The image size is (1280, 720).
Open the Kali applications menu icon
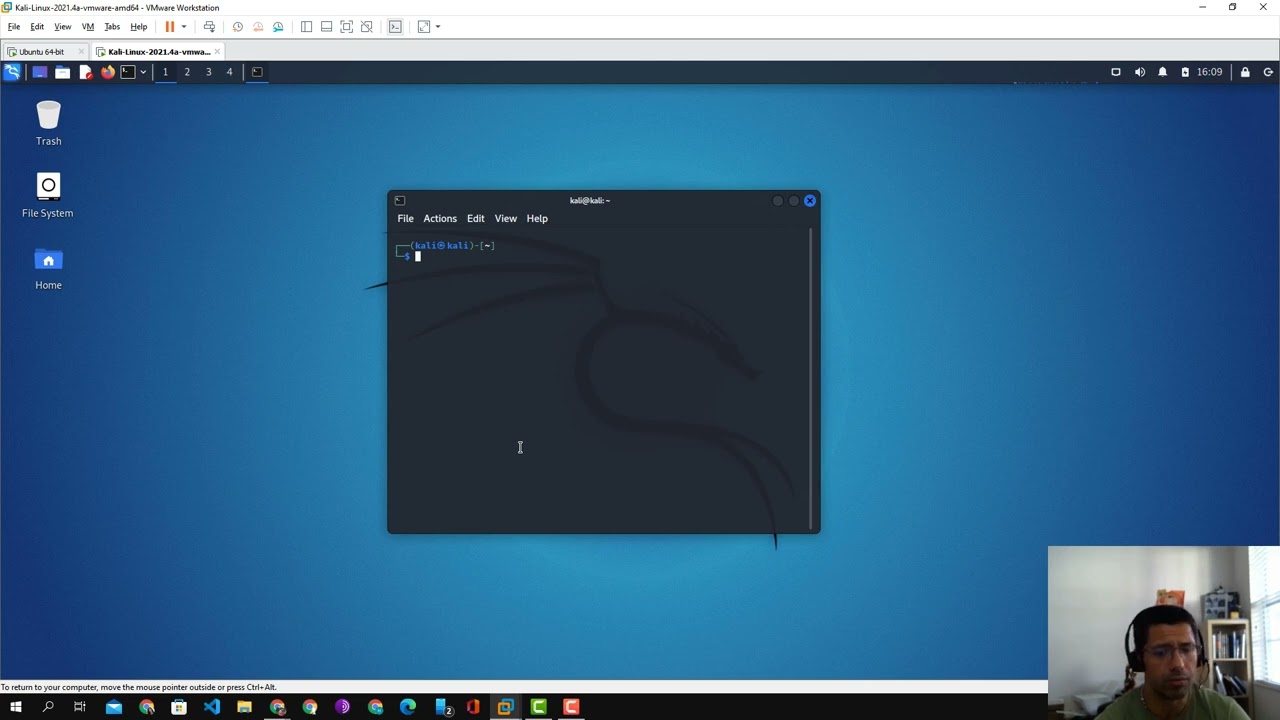12,72
